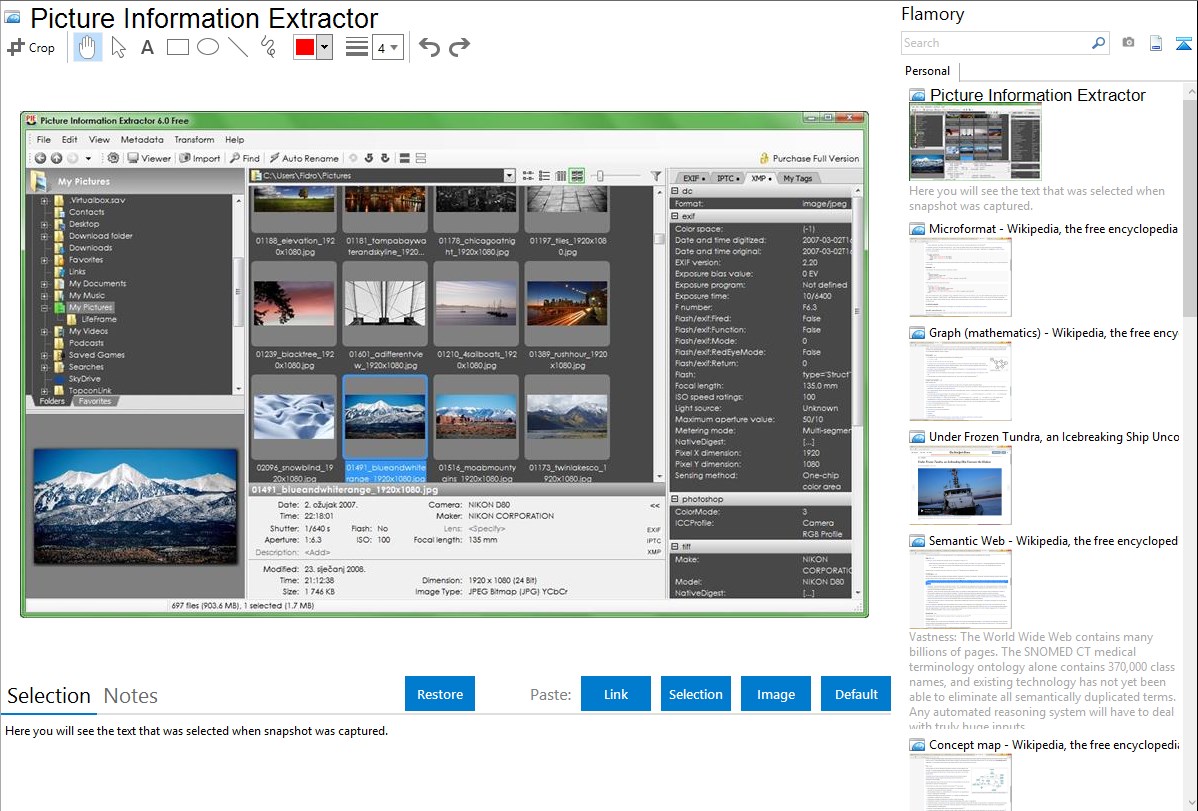Click the File menu in the snapshot
Screen dimensions: 1198x811
coord(44,140)
